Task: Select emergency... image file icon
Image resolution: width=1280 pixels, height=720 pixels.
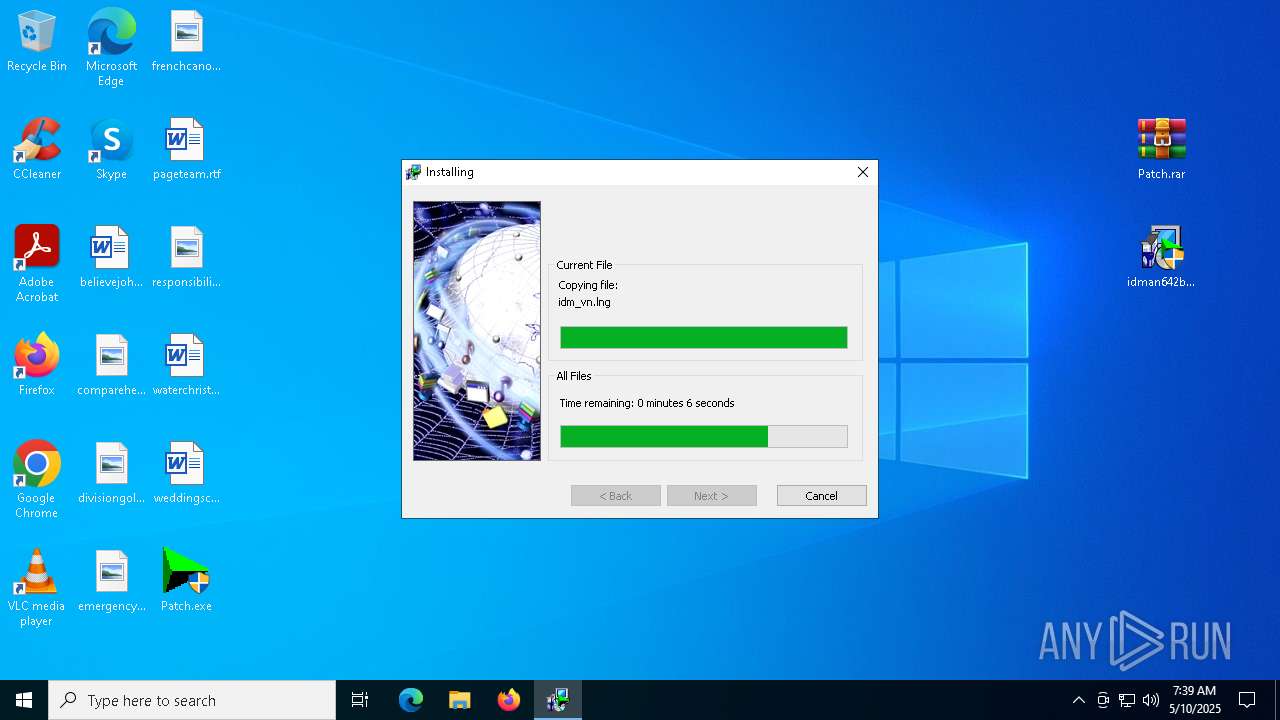Action: click(x=111, y=582)
